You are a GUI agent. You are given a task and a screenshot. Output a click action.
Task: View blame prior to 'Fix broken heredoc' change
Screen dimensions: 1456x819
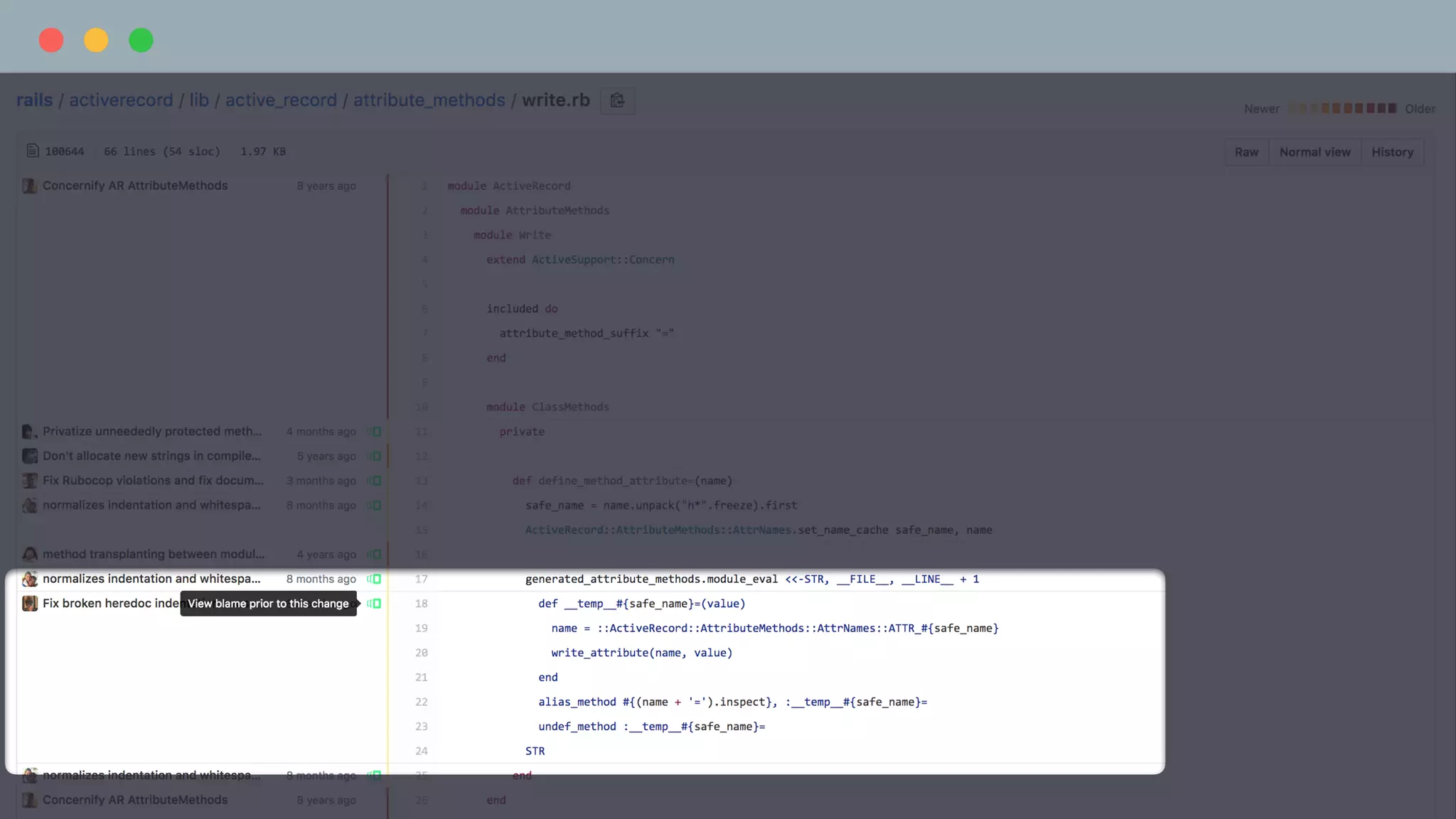pos(375,604)
